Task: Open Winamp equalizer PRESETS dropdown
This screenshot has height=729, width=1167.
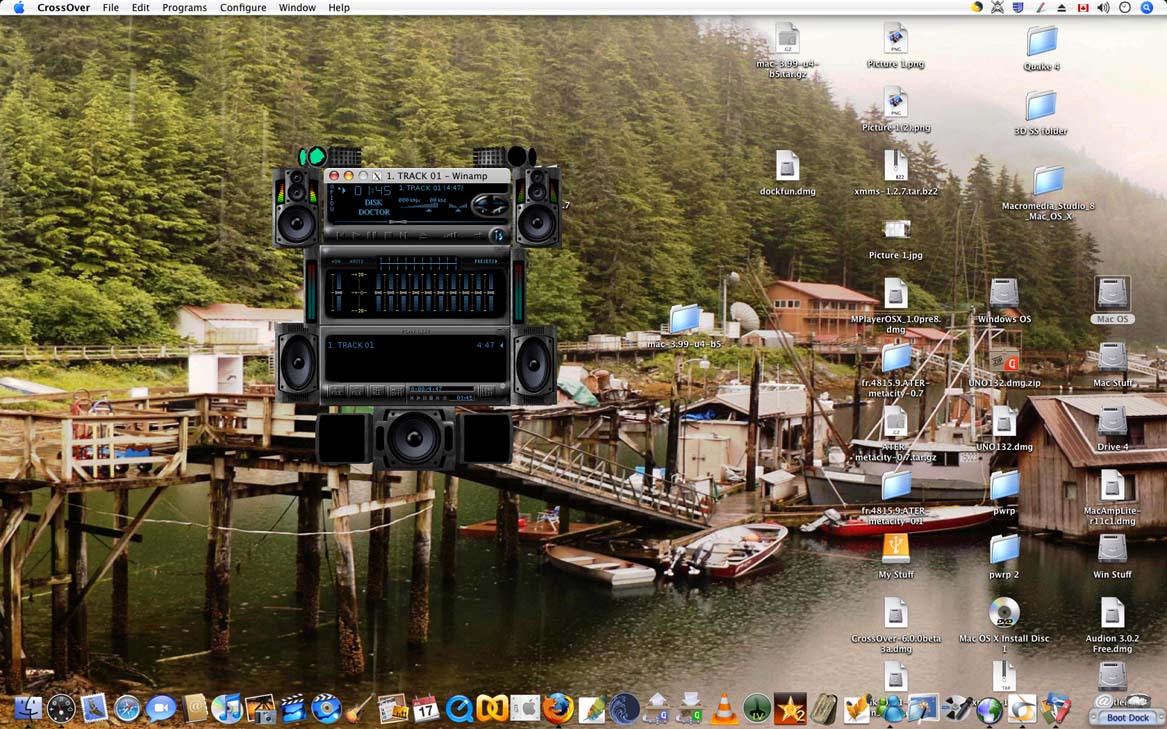Action: 486,261
